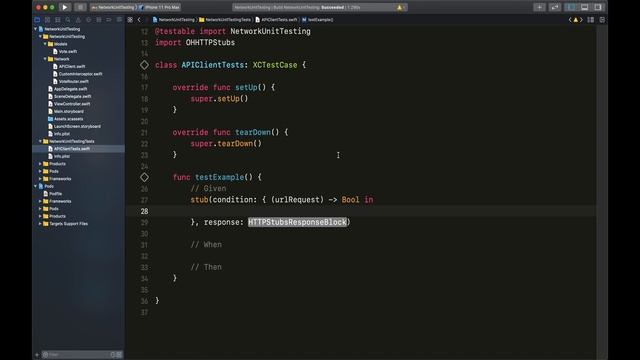Open the Issue navigator warning icon
640x360 pixels.
click(x=78, y=20)
